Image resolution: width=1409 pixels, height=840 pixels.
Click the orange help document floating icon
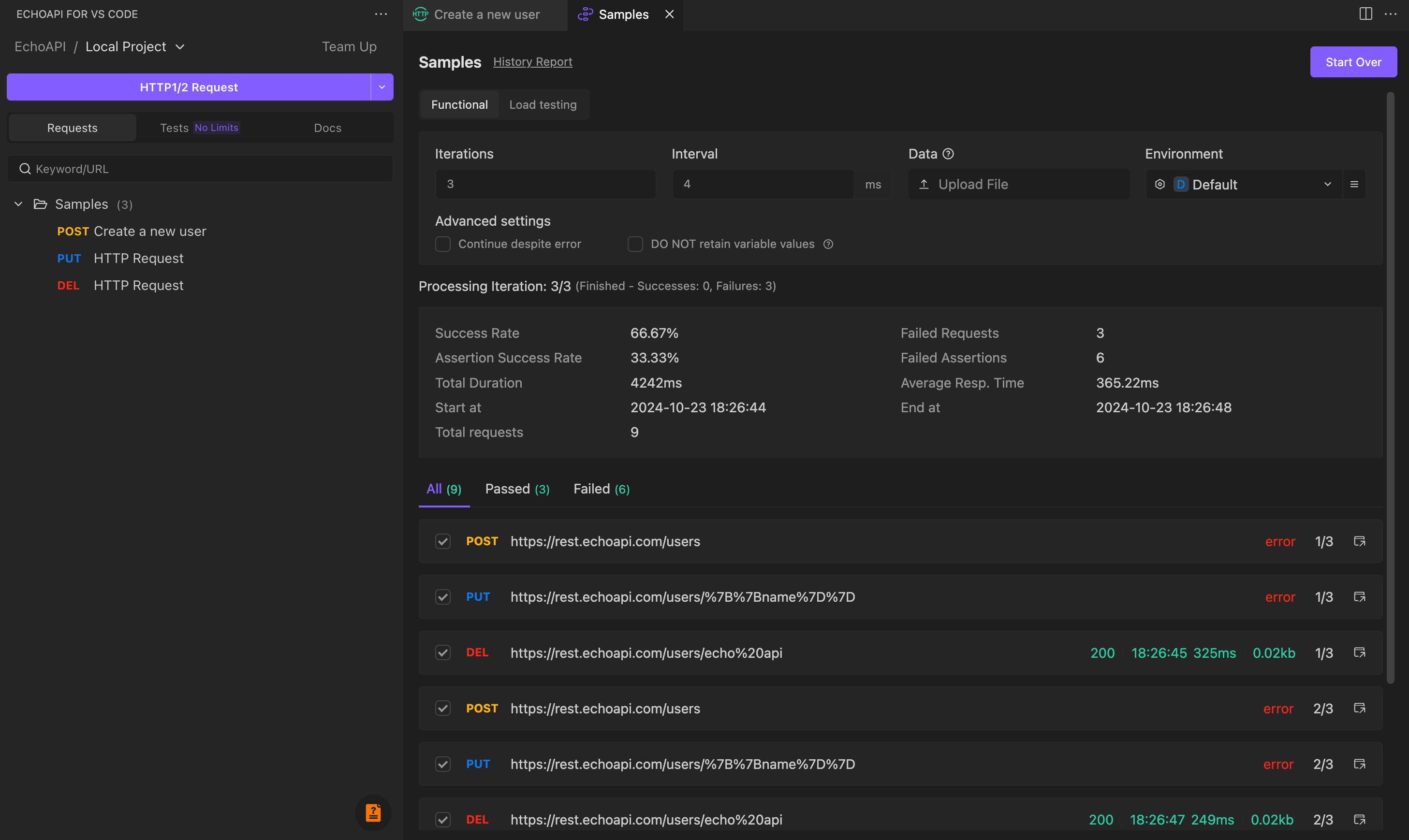pyautogui.click(x=373, y=813)
